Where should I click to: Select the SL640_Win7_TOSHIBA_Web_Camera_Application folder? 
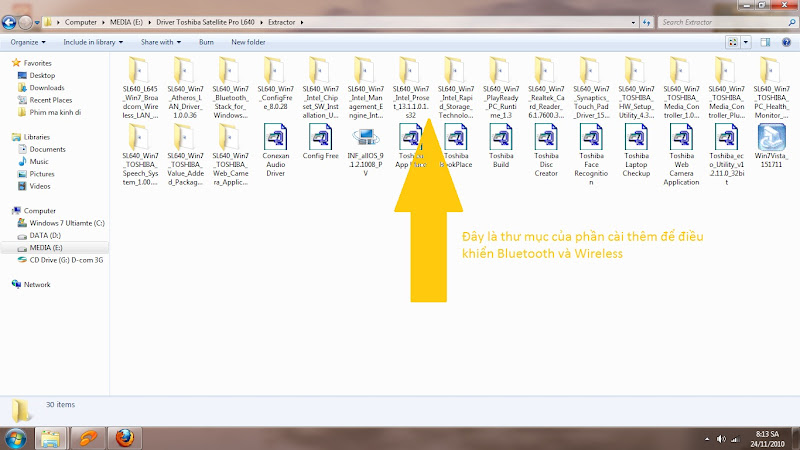230,155
